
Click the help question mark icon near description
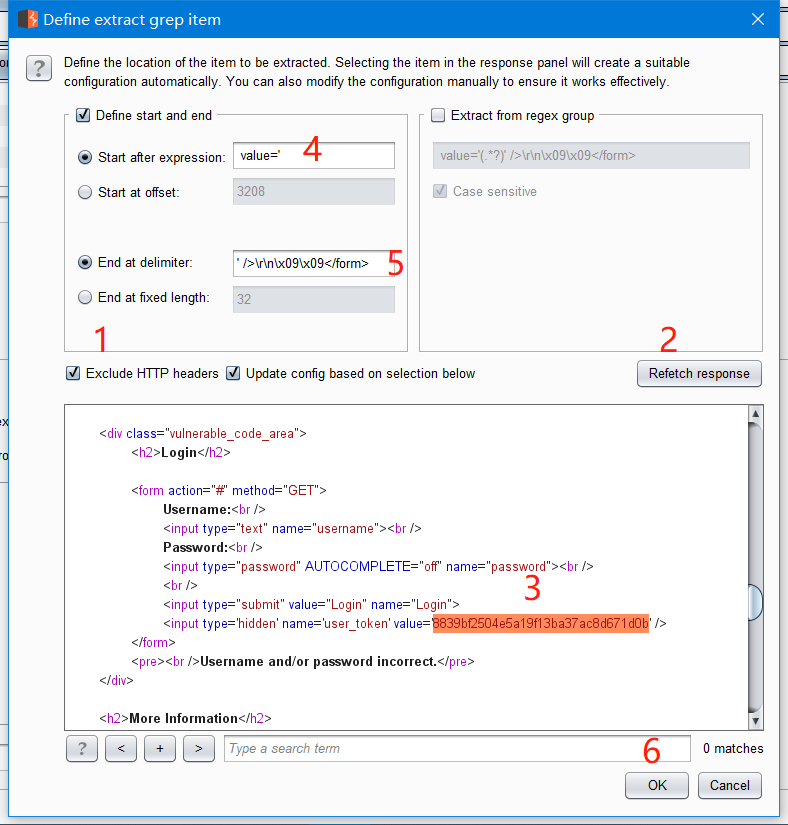coord(39,68)
